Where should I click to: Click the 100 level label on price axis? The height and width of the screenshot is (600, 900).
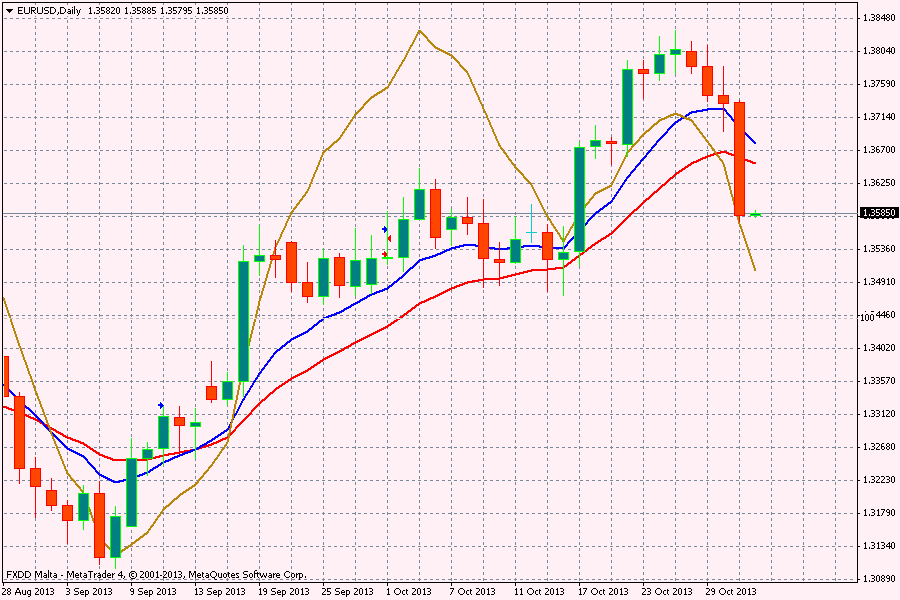867,317
